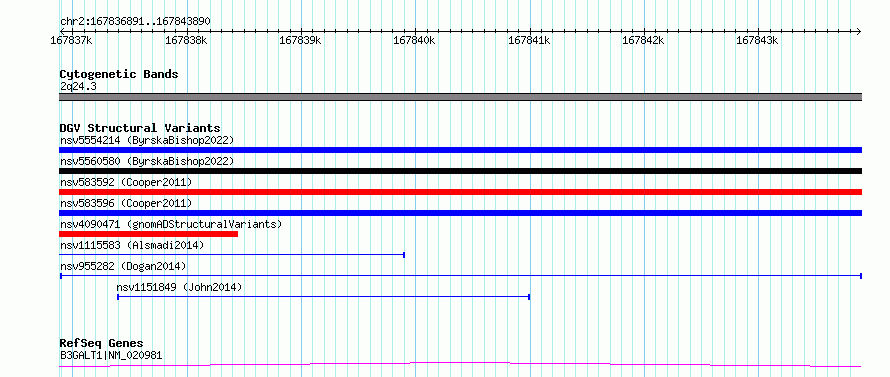Image resolution: width=890 pixels, height=377 pixels.
Task: Select the short red nsv4090471 variant bar
Action: click(149, 234)
